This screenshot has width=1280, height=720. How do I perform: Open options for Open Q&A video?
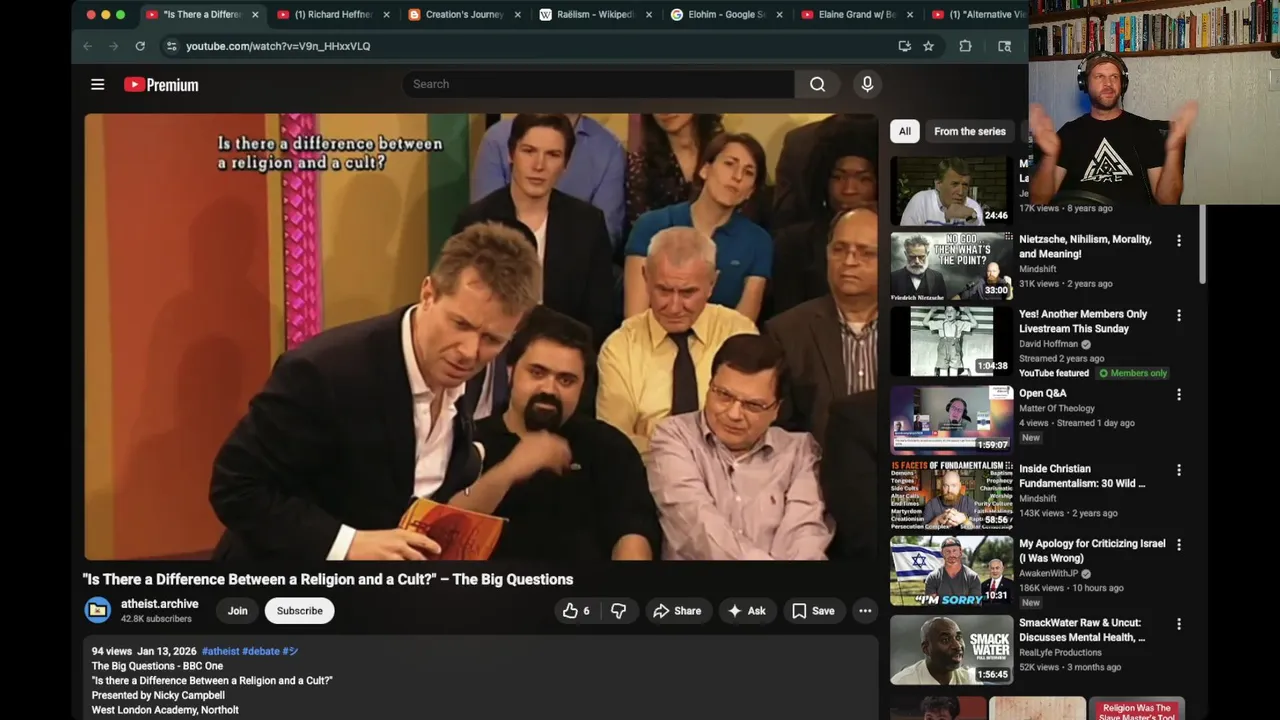pos(1178,395)
